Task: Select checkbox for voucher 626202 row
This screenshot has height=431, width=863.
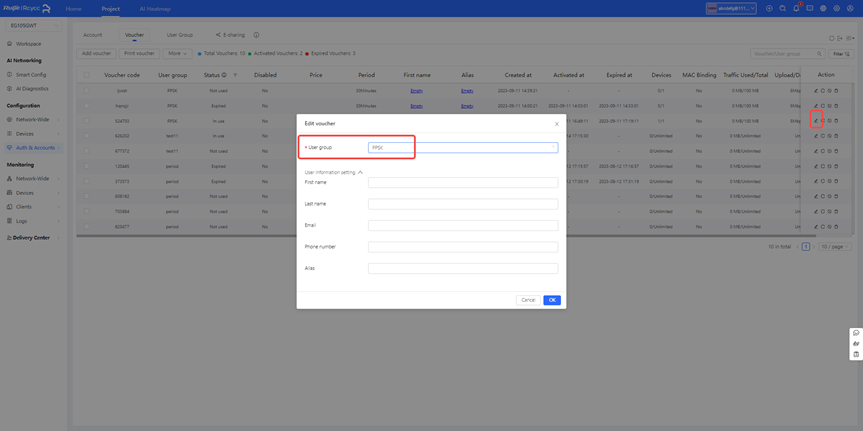Action: [x=87, y=136]
